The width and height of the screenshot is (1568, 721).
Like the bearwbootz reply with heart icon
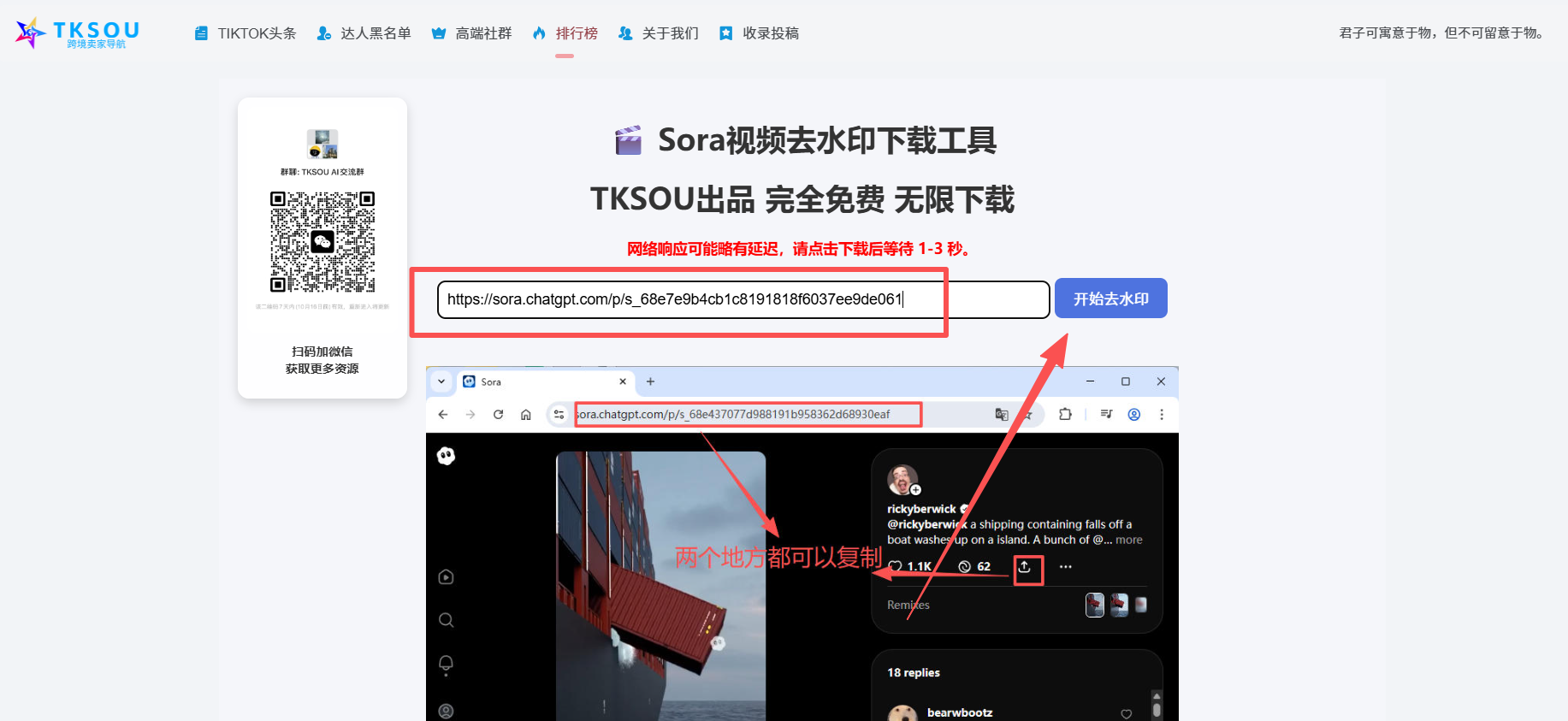pyautogui.click(x=1127, y=714)
